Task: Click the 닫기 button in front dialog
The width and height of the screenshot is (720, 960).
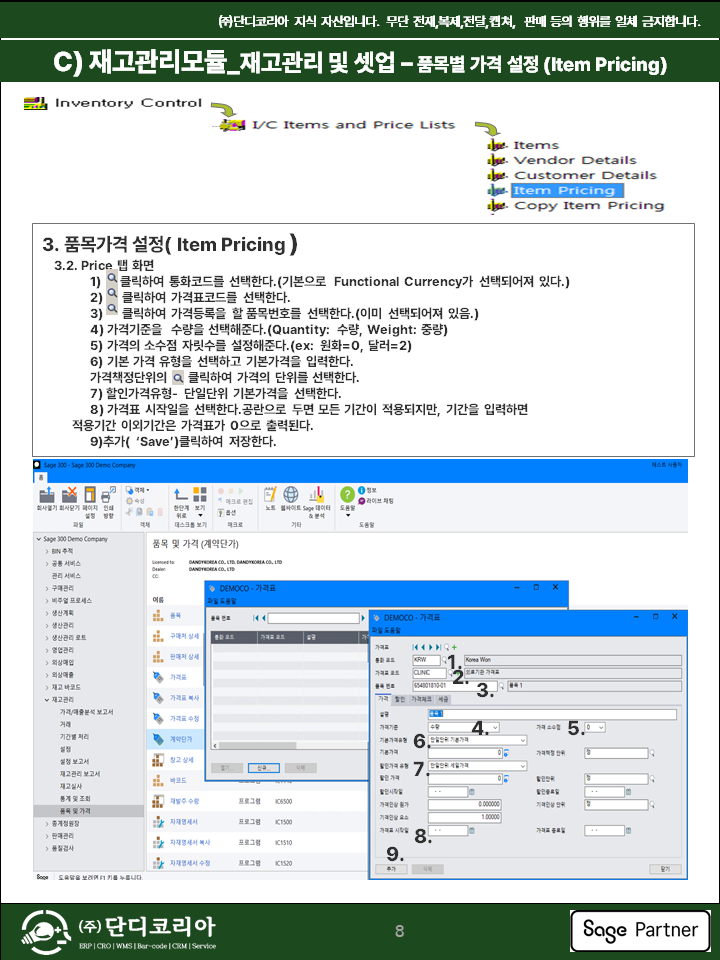Action: 666,869
